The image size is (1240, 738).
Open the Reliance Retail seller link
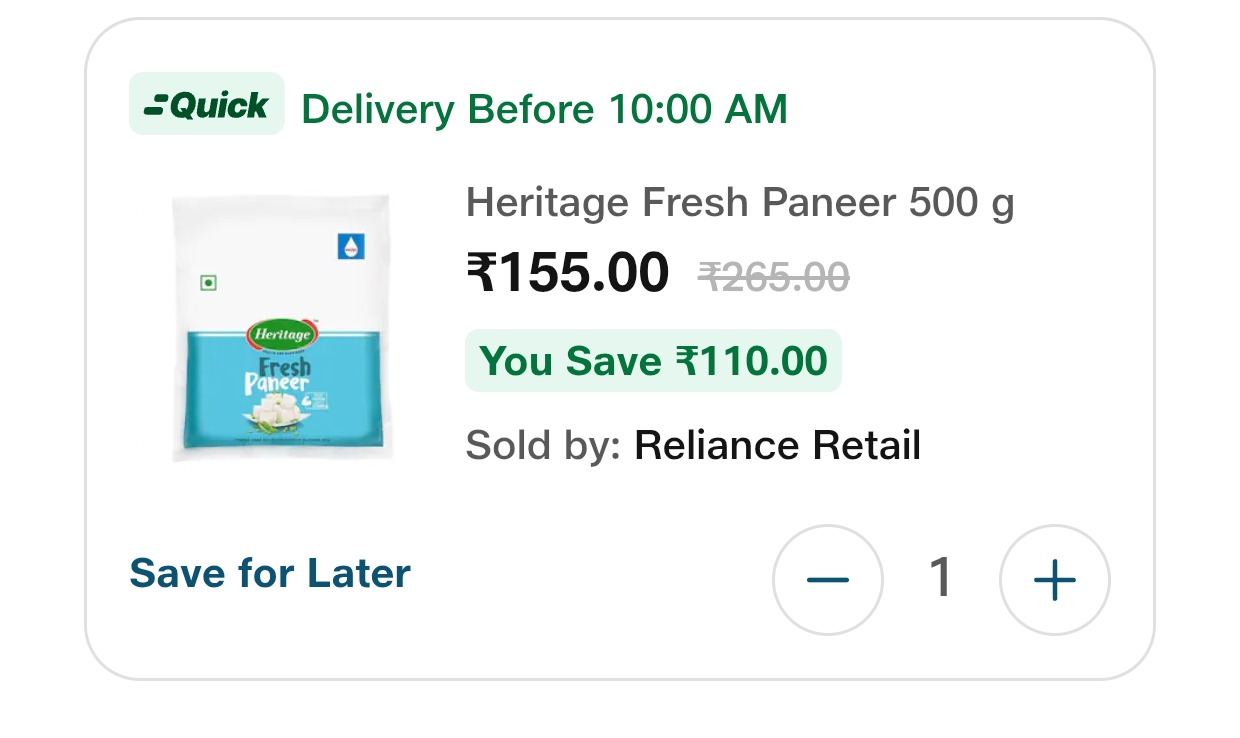point(777,446)
